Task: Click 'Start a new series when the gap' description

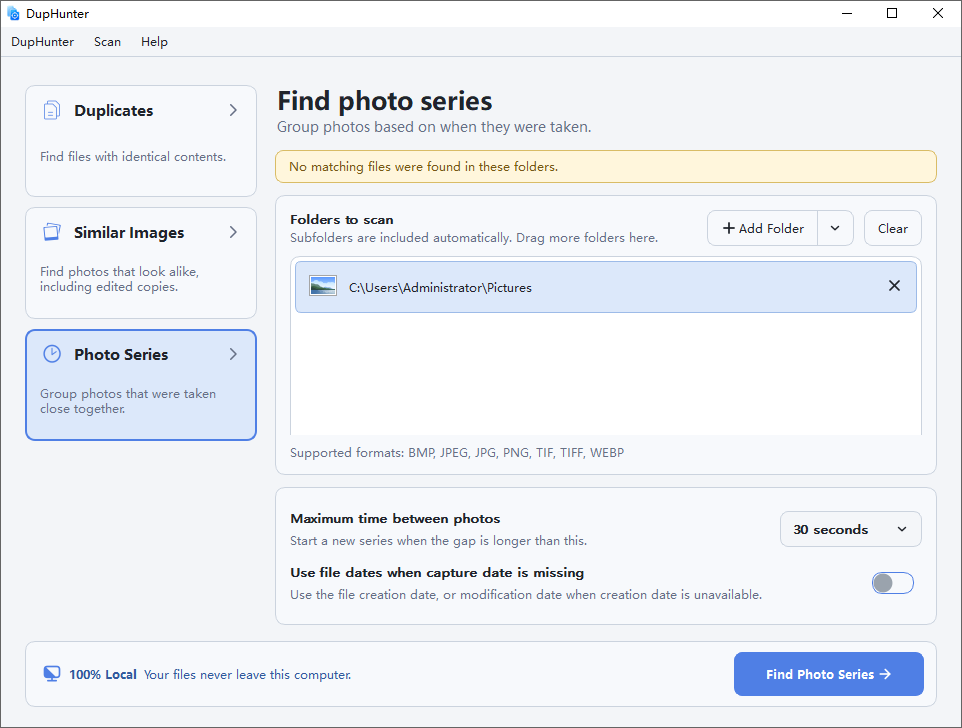Action: click(439, 541)
